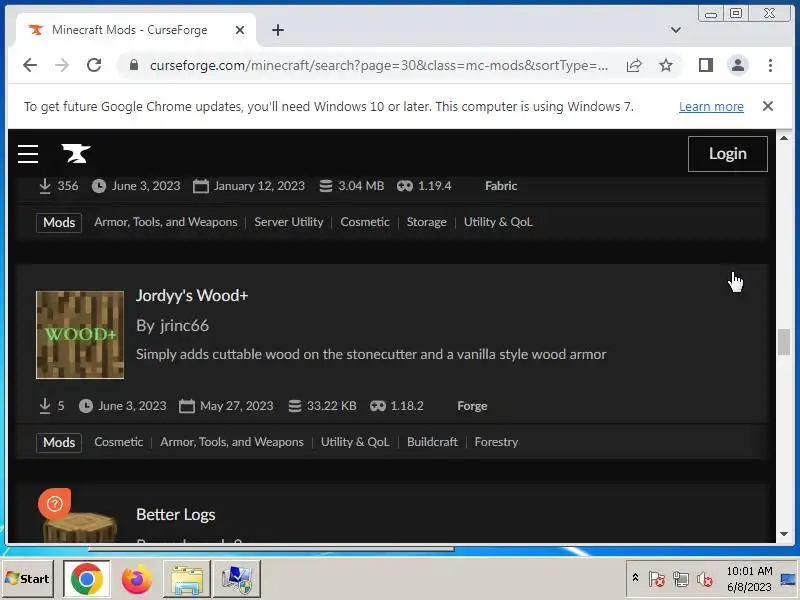Toggle the browser side panel
800x600 pixels.
pyautogui.click(x=706, y=65)
